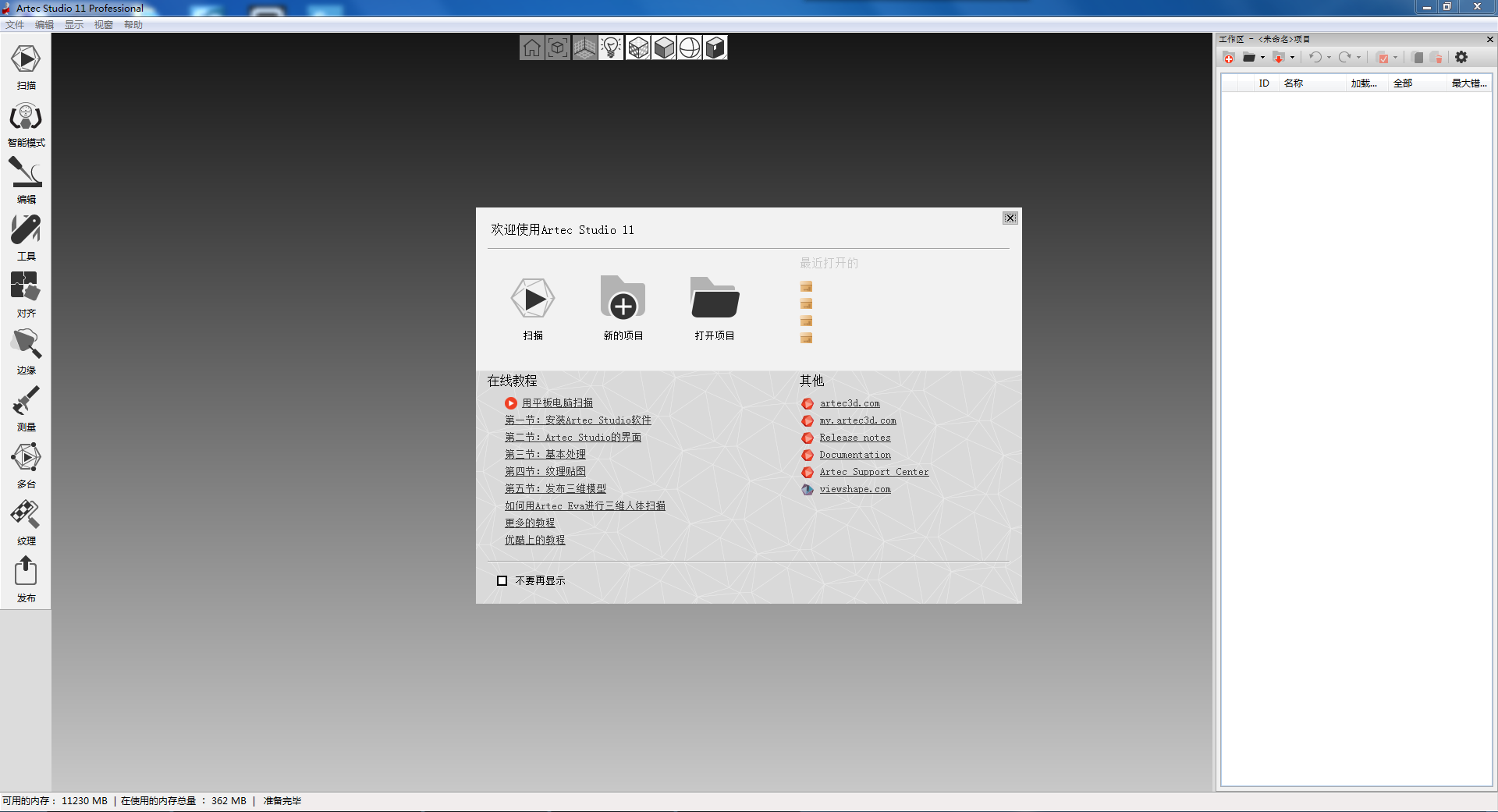Expand the open-project folder dropdown arrow

point(1263,58)
